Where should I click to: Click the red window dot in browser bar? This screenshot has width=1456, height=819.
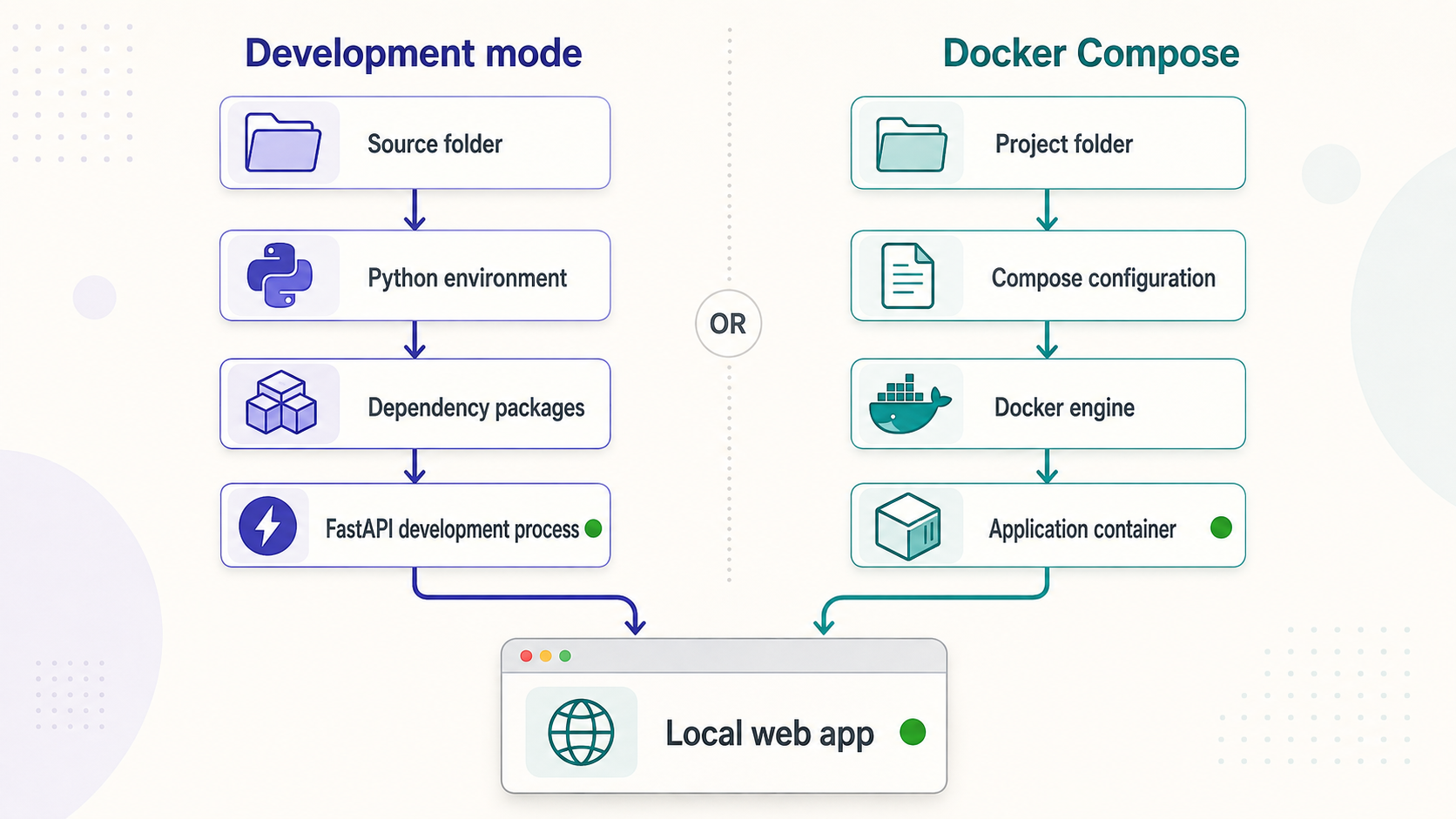[x=526, y=656]
